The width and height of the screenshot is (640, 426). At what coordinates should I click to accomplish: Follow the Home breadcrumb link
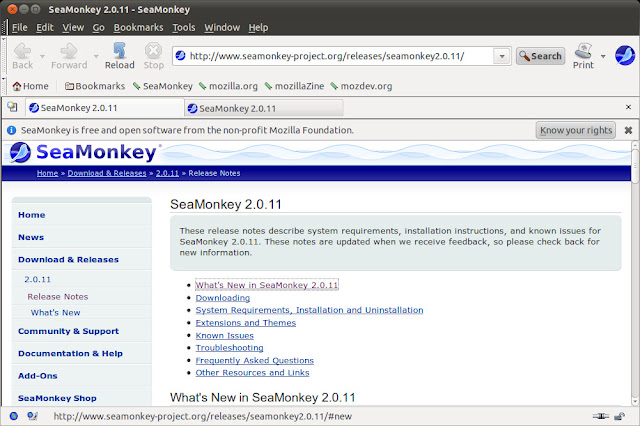[x=47, y=173]
